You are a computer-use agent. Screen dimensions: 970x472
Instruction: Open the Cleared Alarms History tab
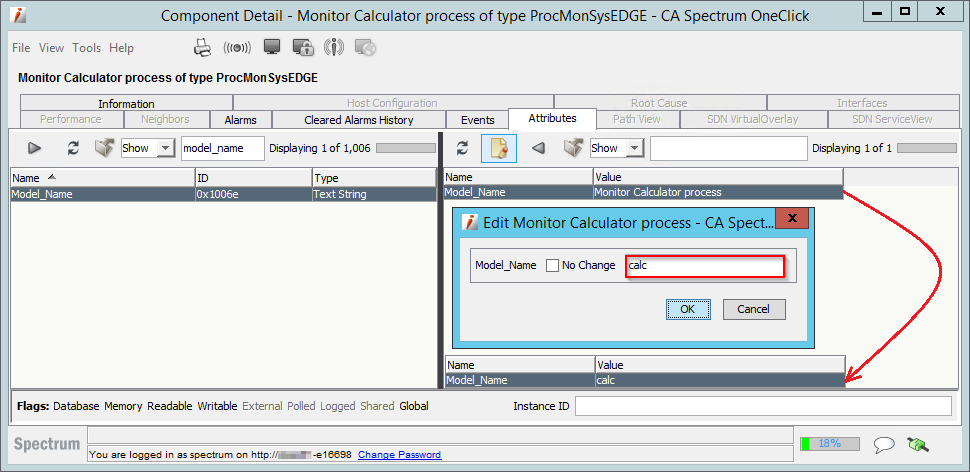point(359,119)
